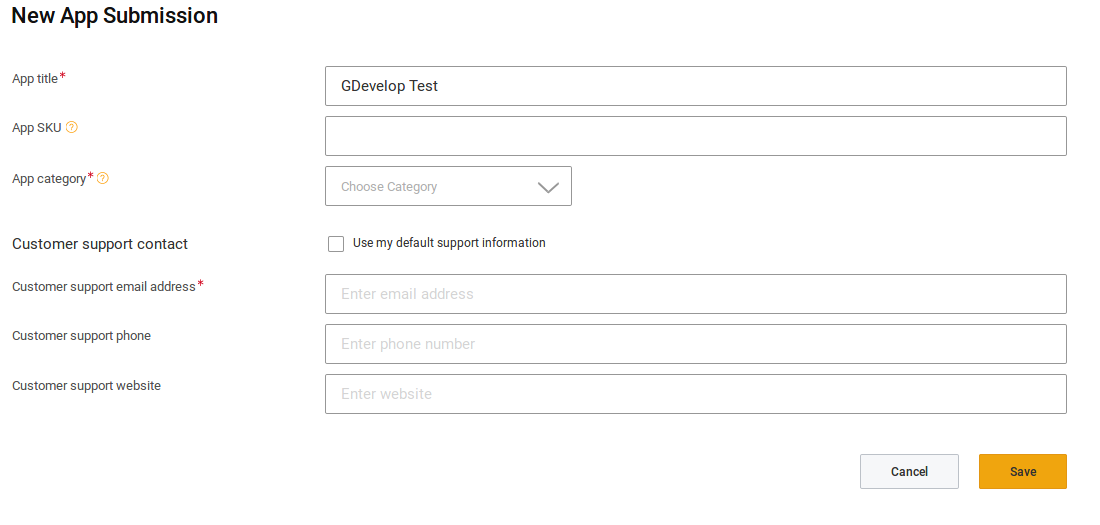Viewport: 1100px width, 525px height.
Task: Select the Enter email address field
Action: coord(695,294)
